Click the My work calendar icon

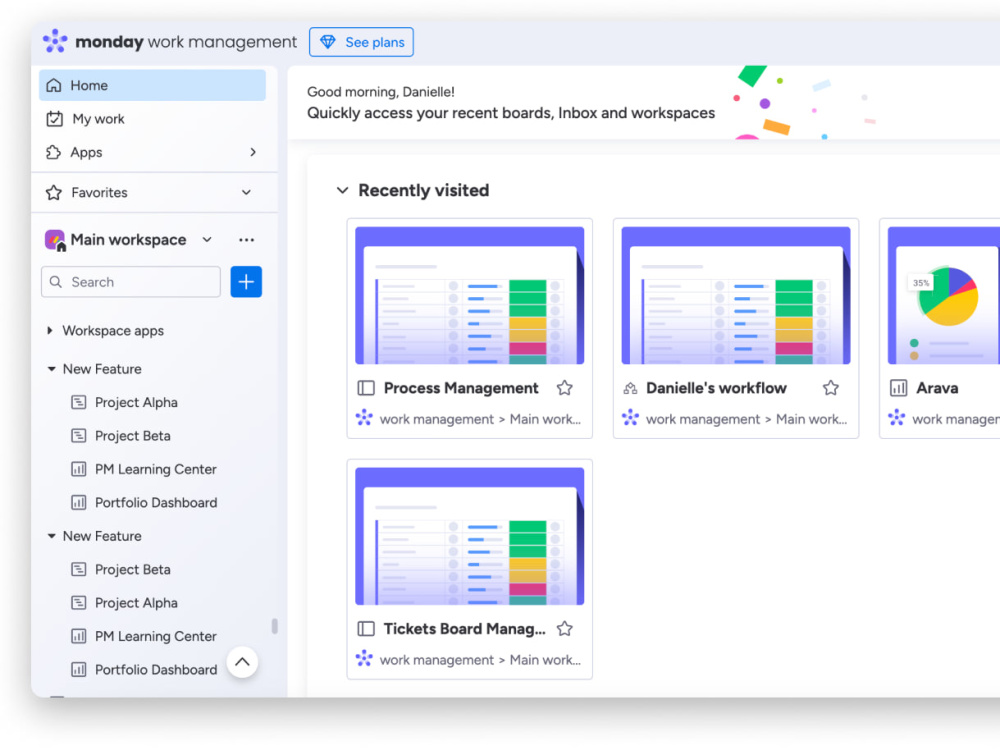(55, 119)
